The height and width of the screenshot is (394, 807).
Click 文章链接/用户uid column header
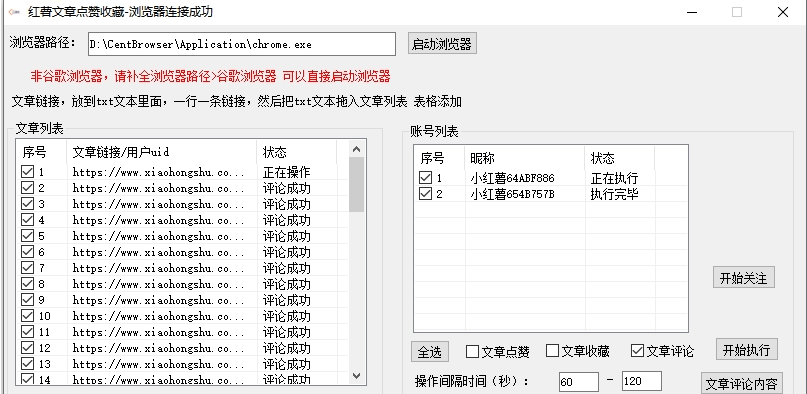click(x=162, y=152)
